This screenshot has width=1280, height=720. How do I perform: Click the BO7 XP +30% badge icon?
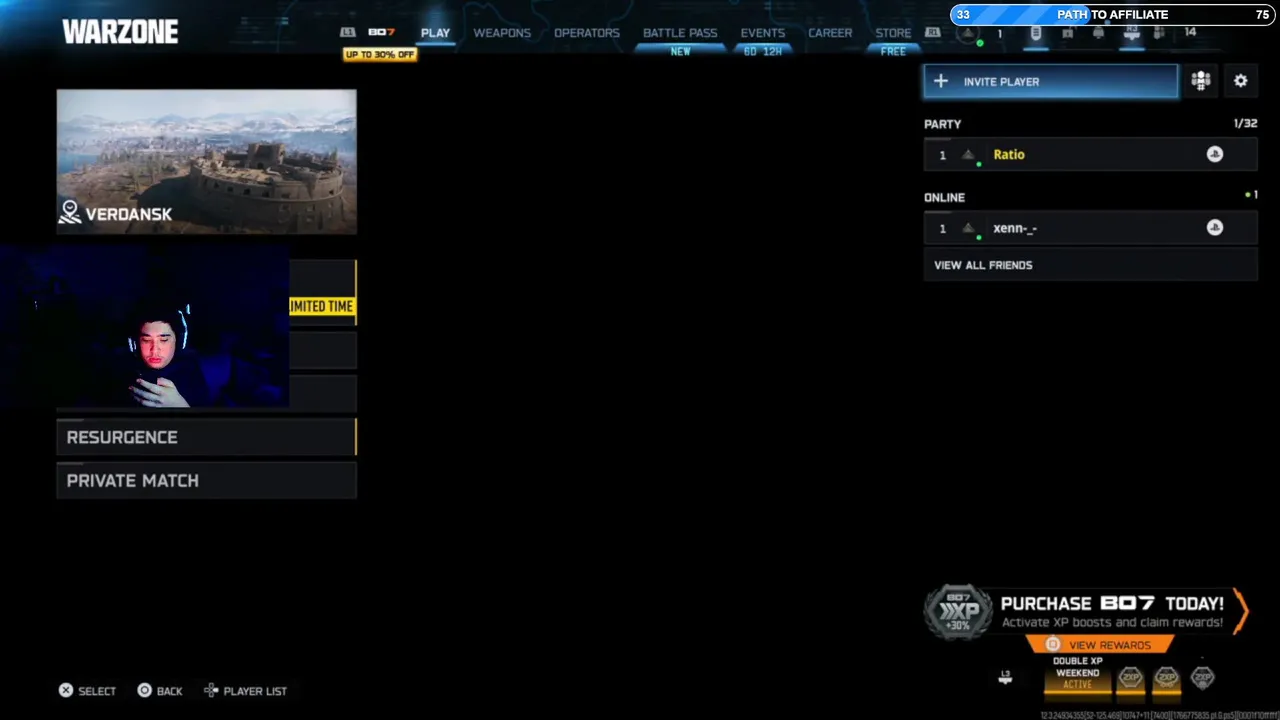[959, 612]
